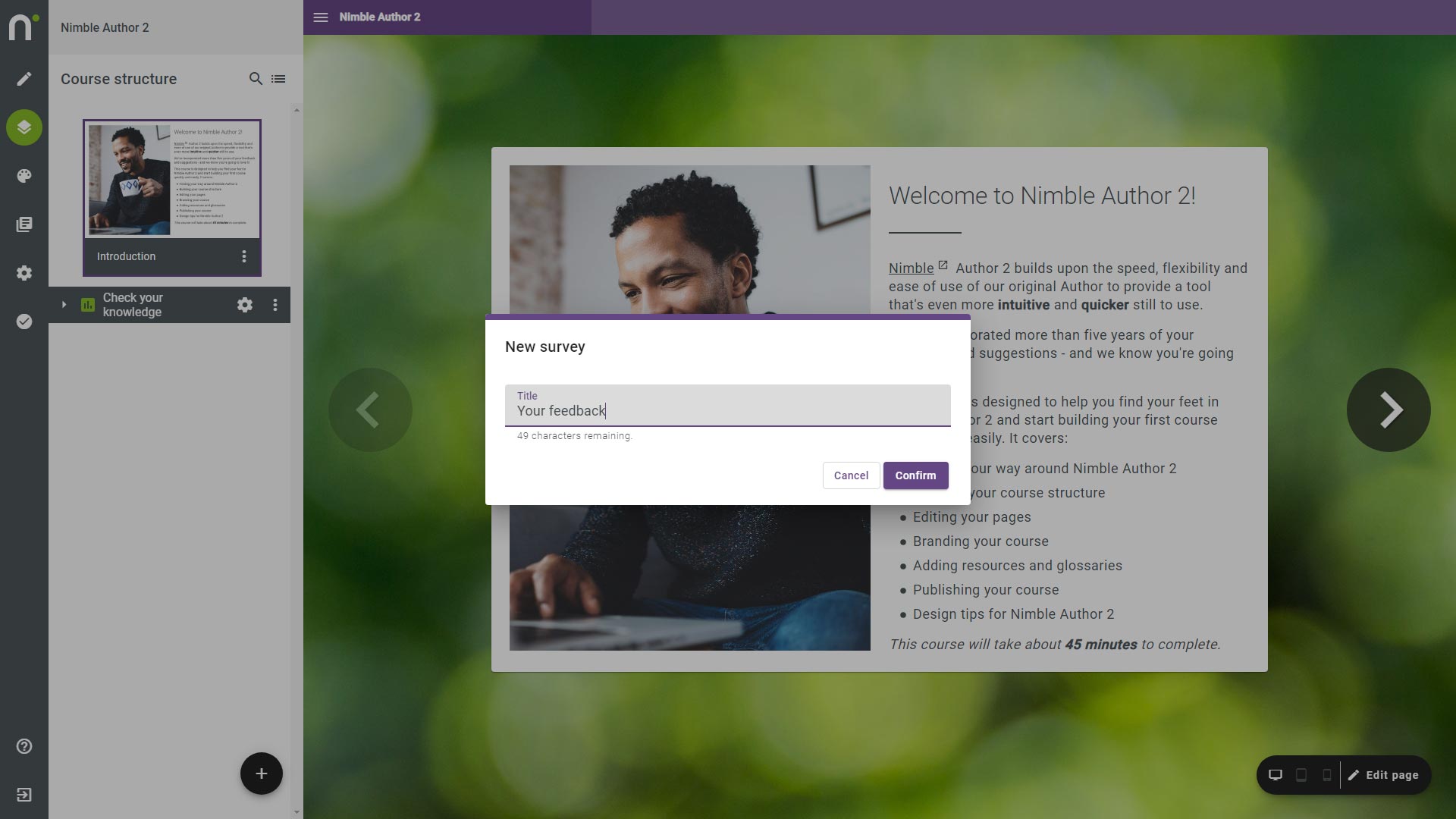Select the layers course structure icon
The image size is (1456, 819).
click(24, 127)
